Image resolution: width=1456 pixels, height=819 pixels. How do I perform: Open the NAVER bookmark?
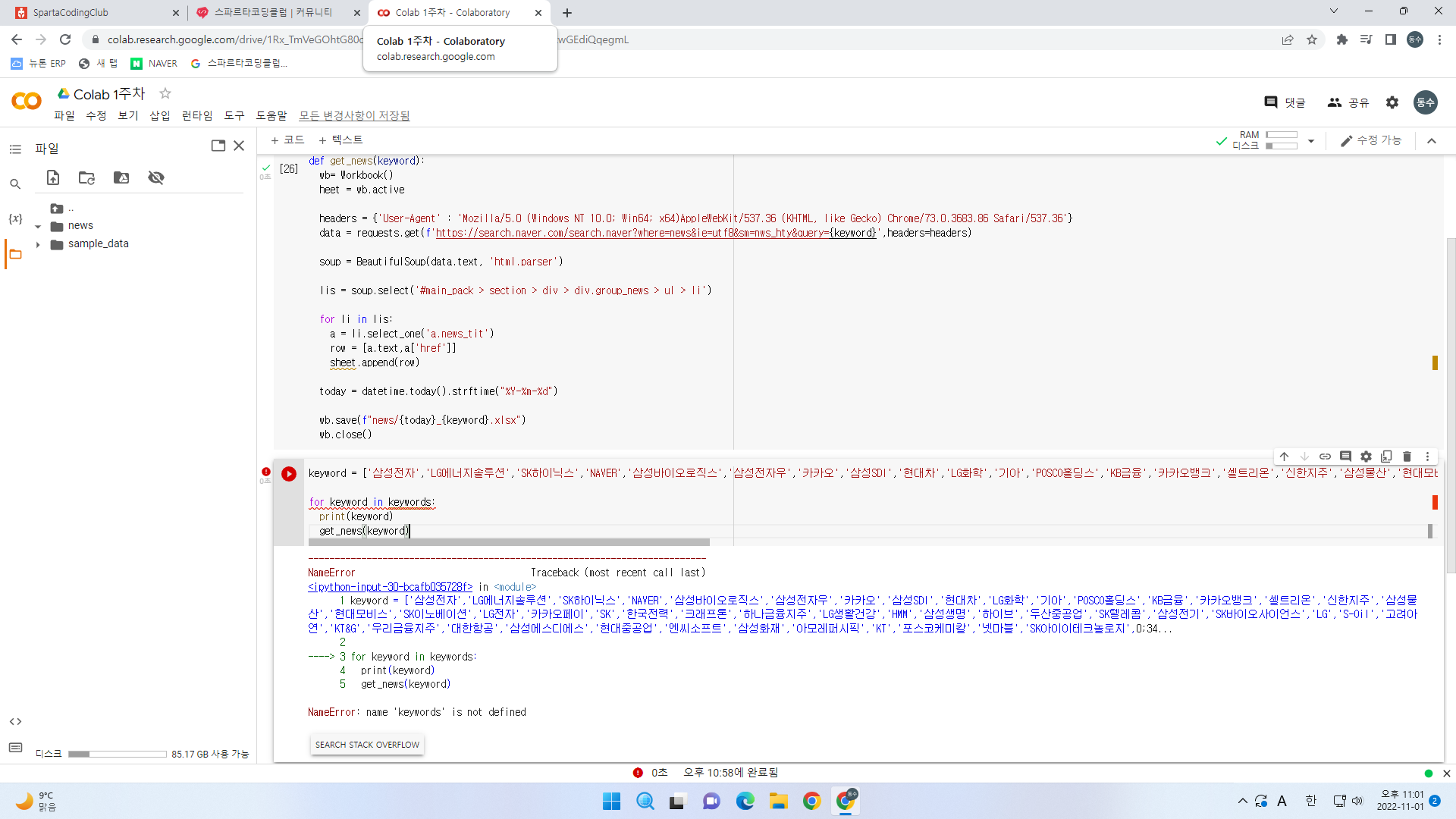coord(154,64)
